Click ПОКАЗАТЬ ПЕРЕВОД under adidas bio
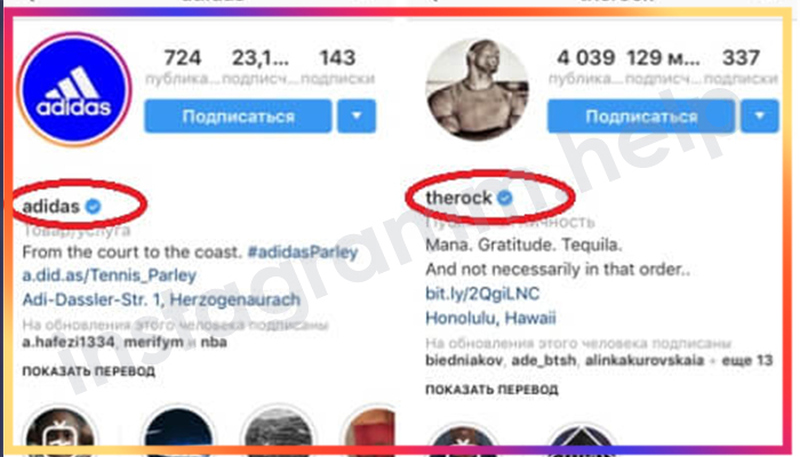The height and width of the screenshot is (457, 800). tap(89, 371)
